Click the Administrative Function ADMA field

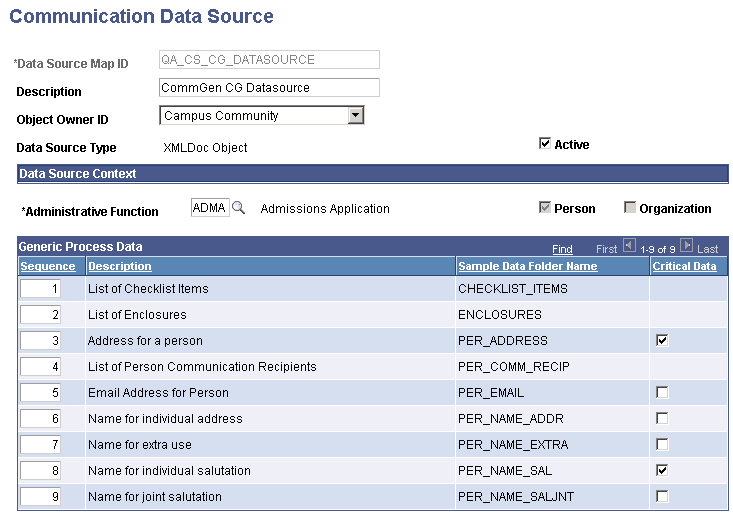pos(210,208)
